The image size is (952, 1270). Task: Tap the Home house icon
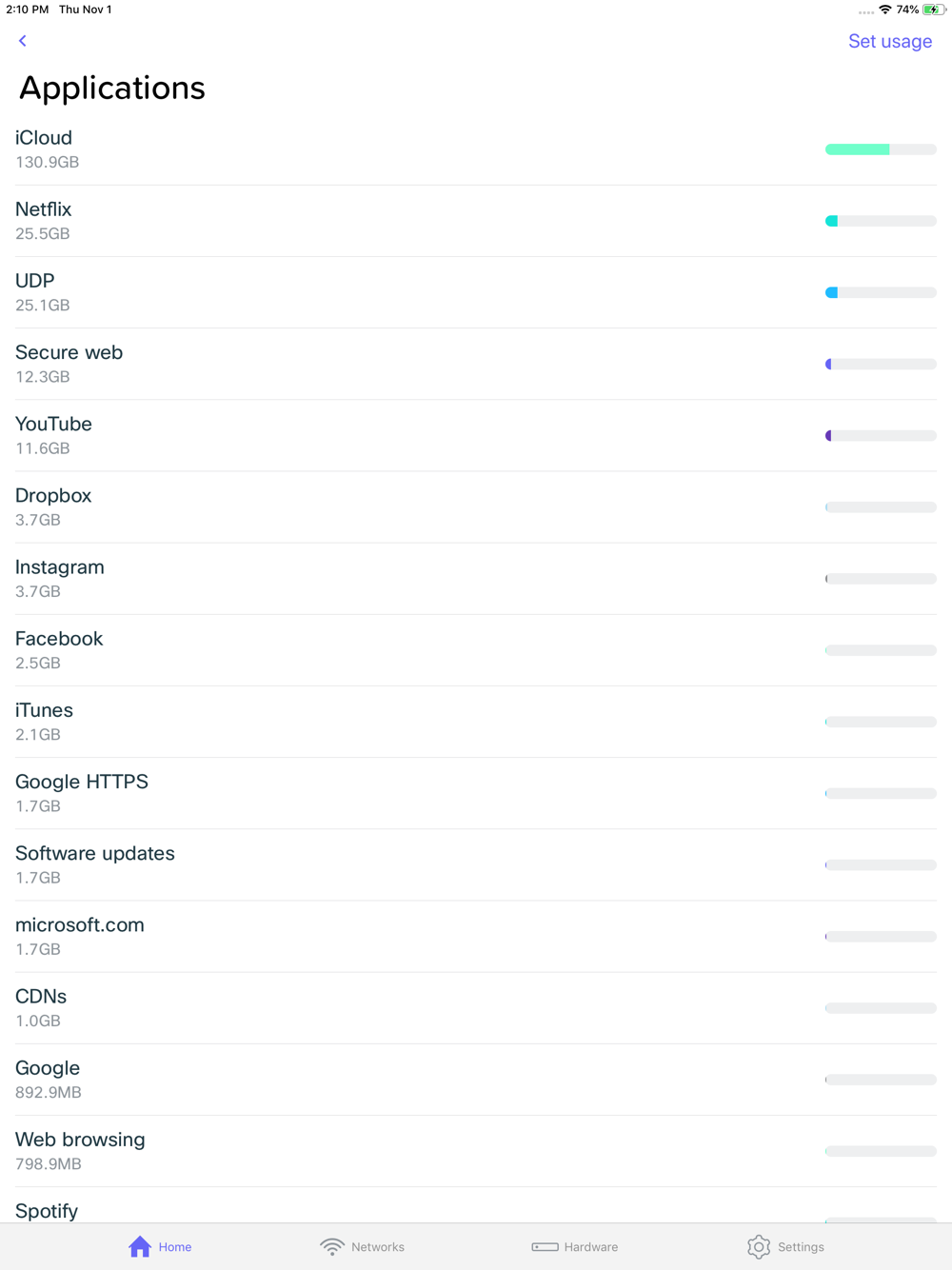click(140, 1246)
